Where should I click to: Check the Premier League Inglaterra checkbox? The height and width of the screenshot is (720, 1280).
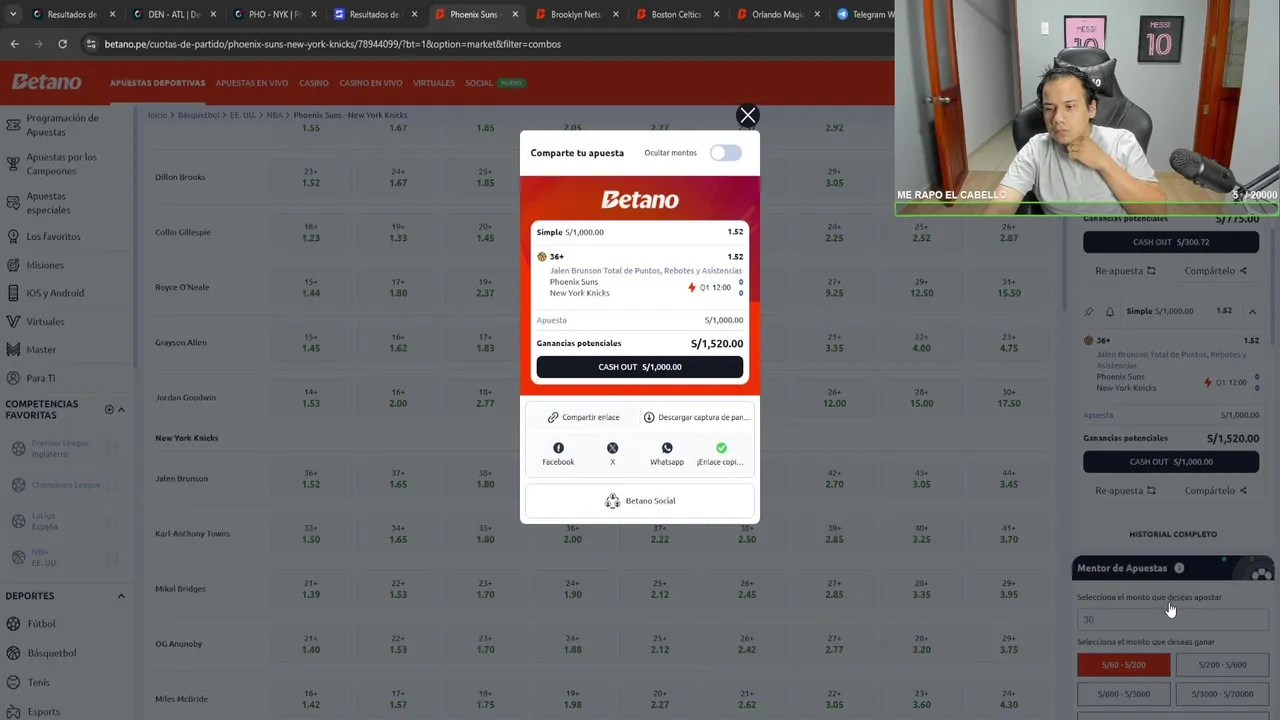pos(112,449)
